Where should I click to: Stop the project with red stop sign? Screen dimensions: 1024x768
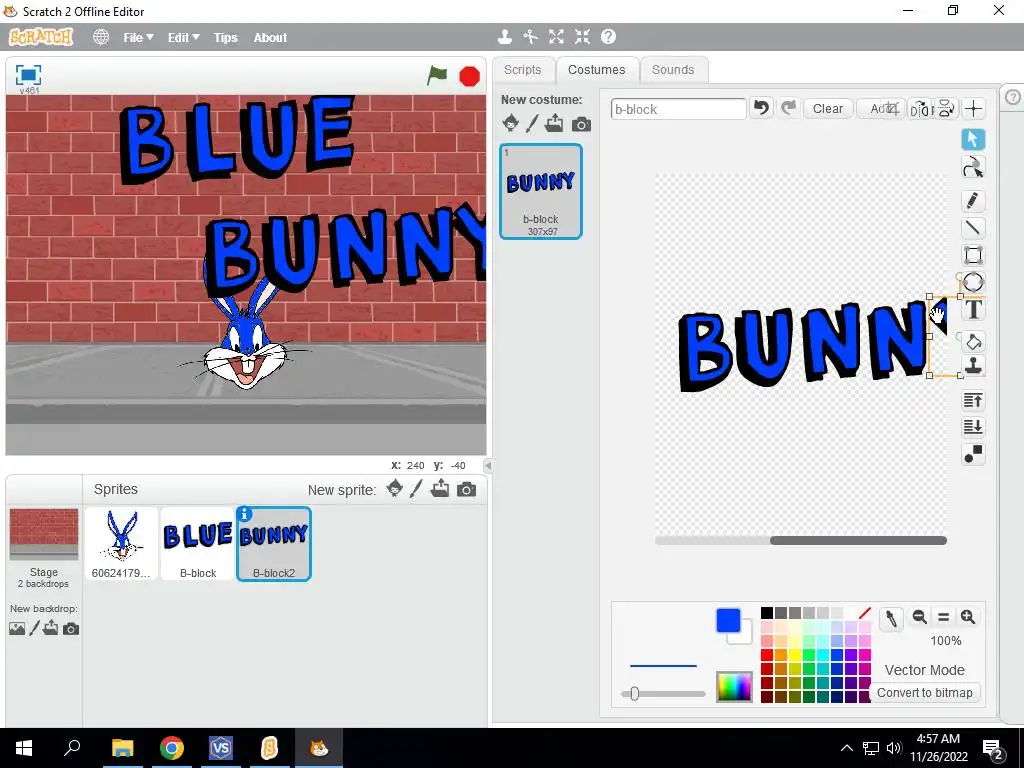coord(469,76)
